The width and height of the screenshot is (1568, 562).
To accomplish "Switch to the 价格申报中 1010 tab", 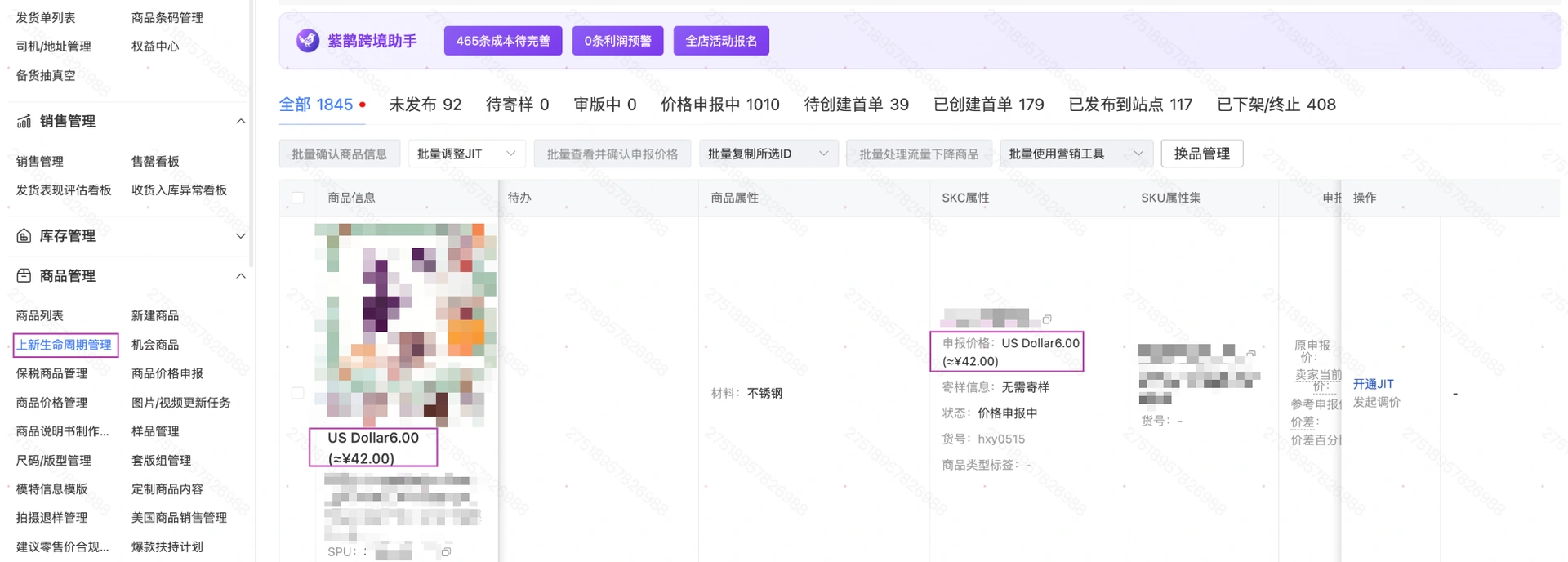I will coord(720,105).
